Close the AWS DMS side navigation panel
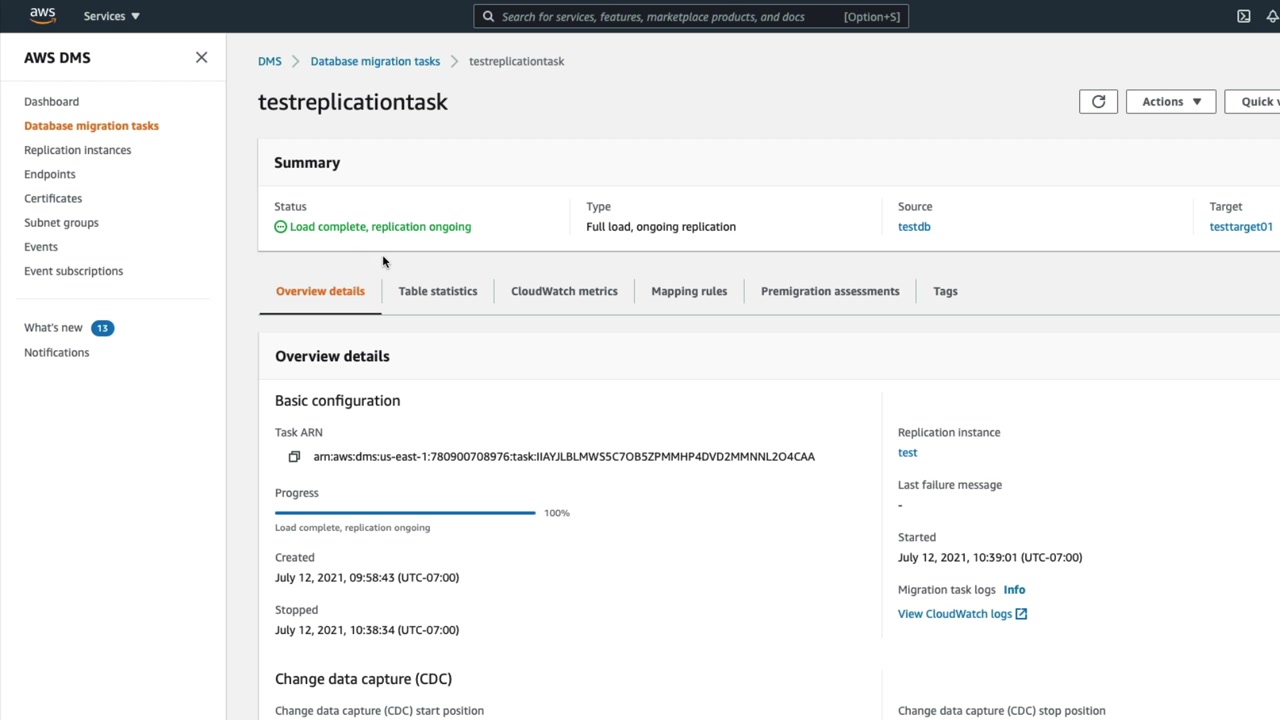1280x720 pixels. pyautogui.click(x=201, y=58)
